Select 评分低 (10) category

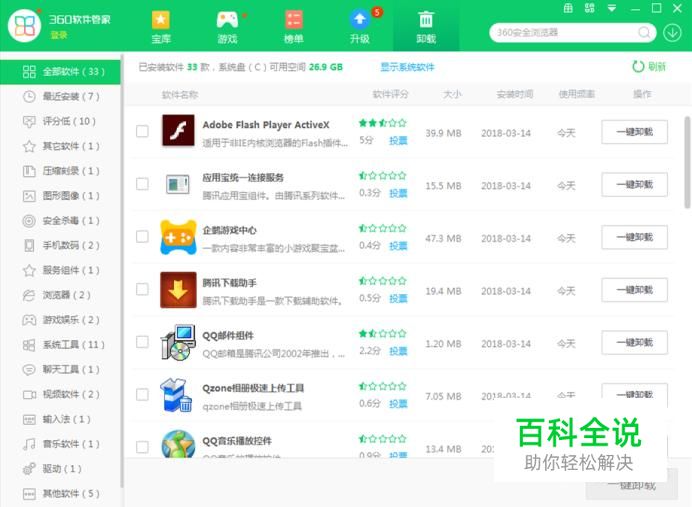click(60, 121)
